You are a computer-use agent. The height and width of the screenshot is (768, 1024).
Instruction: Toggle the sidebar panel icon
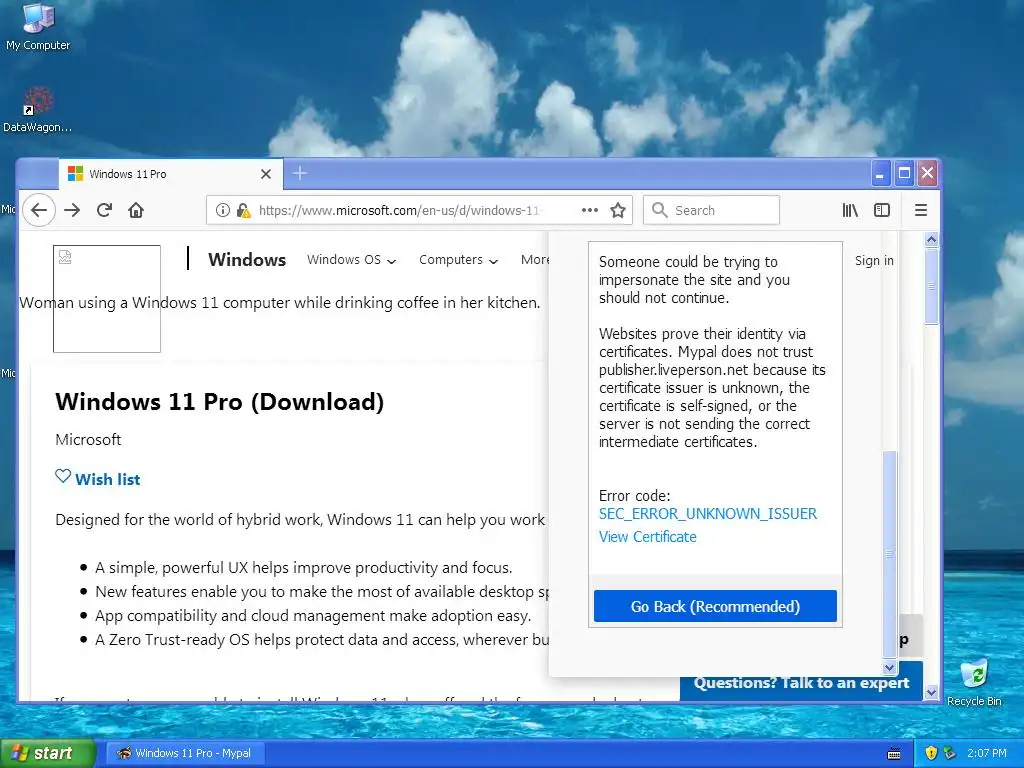(882, 210)
